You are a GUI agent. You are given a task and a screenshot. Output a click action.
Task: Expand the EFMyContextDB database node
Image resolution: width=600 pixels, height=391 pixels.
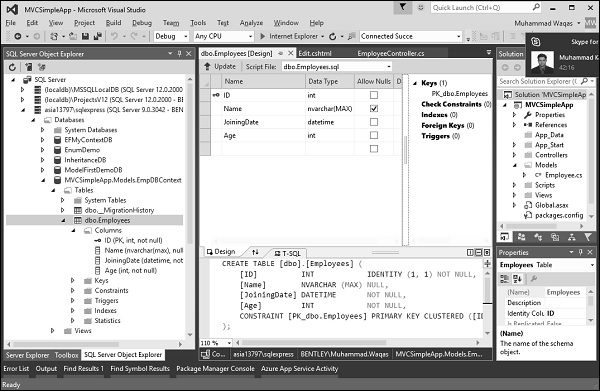tap(42, 140)
